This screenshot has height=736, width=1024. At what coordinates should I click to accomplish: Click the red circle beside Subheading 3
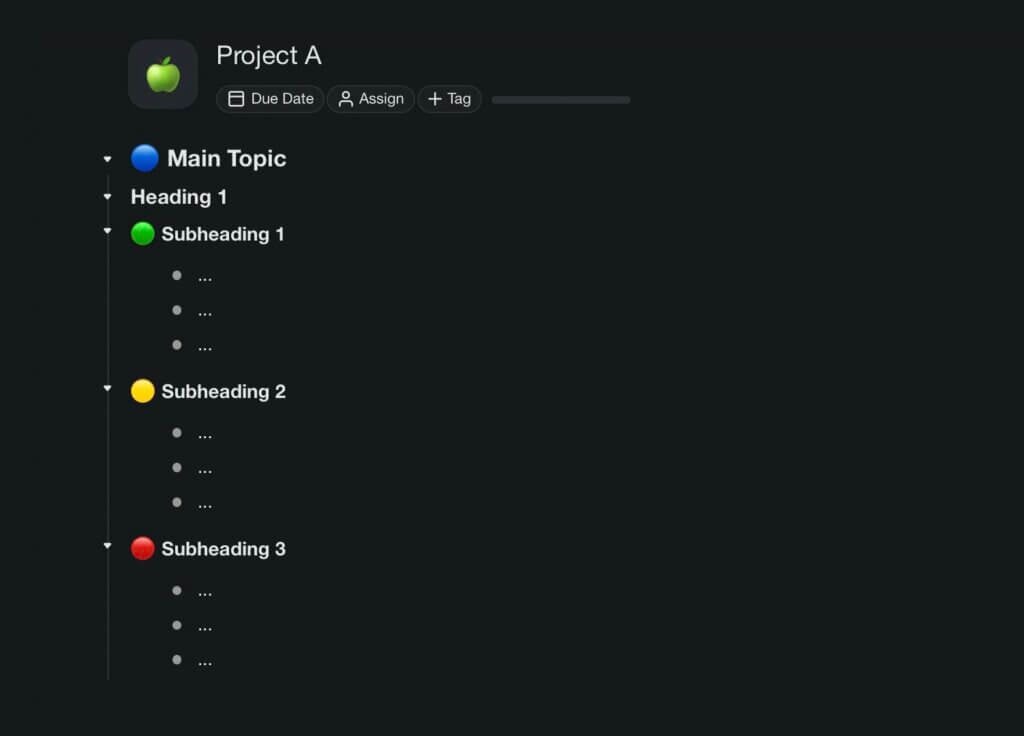(143, 547)
